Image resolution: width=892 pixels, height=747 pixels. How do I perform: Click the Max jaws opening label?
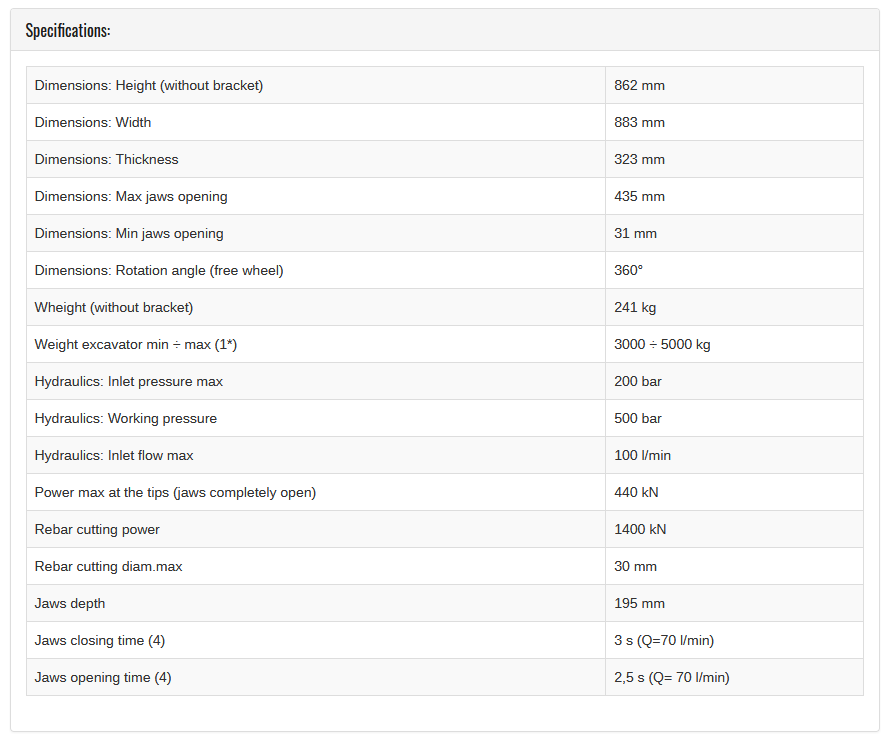pyautogui.click(x=131, y=196)
